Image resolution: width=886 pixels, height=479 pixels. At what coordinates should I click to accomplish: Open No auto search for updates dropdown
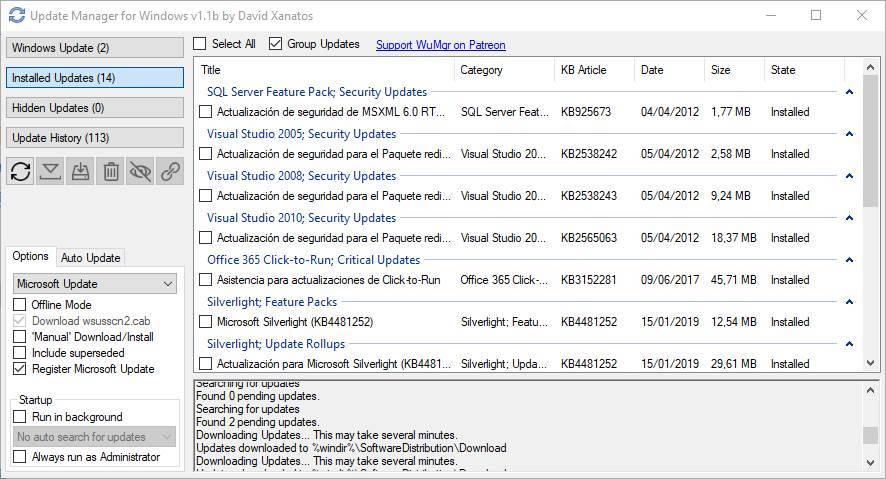pos(95,437)
